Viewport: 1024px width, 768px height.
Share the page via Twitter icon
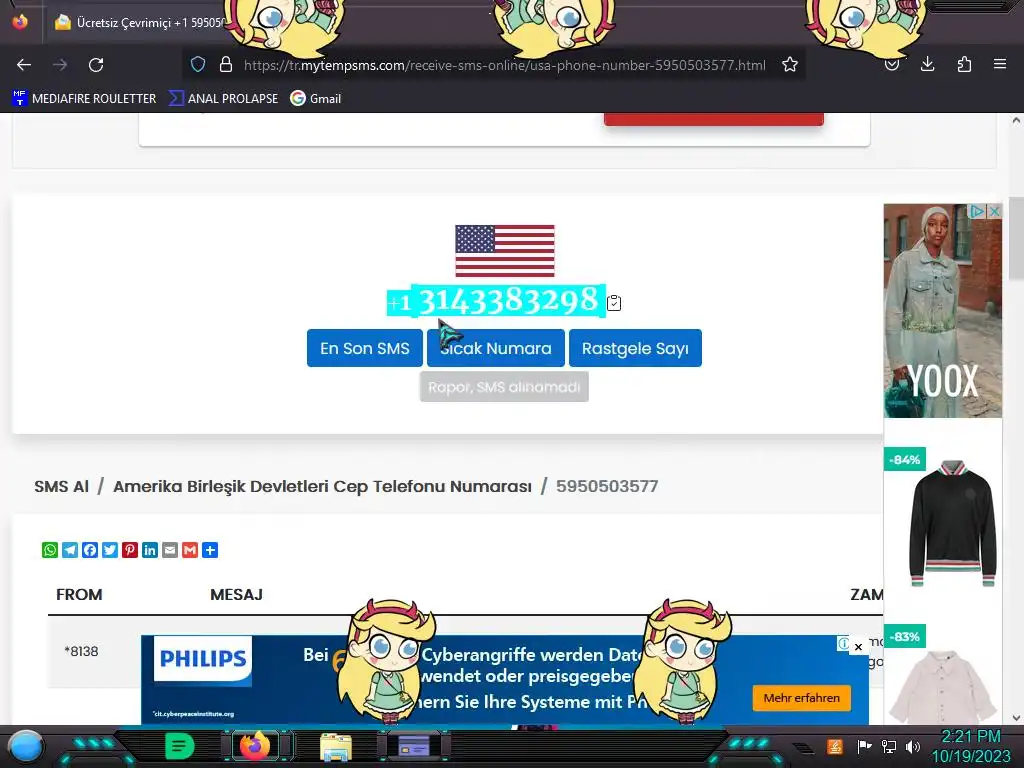click(x=110, y=550)
